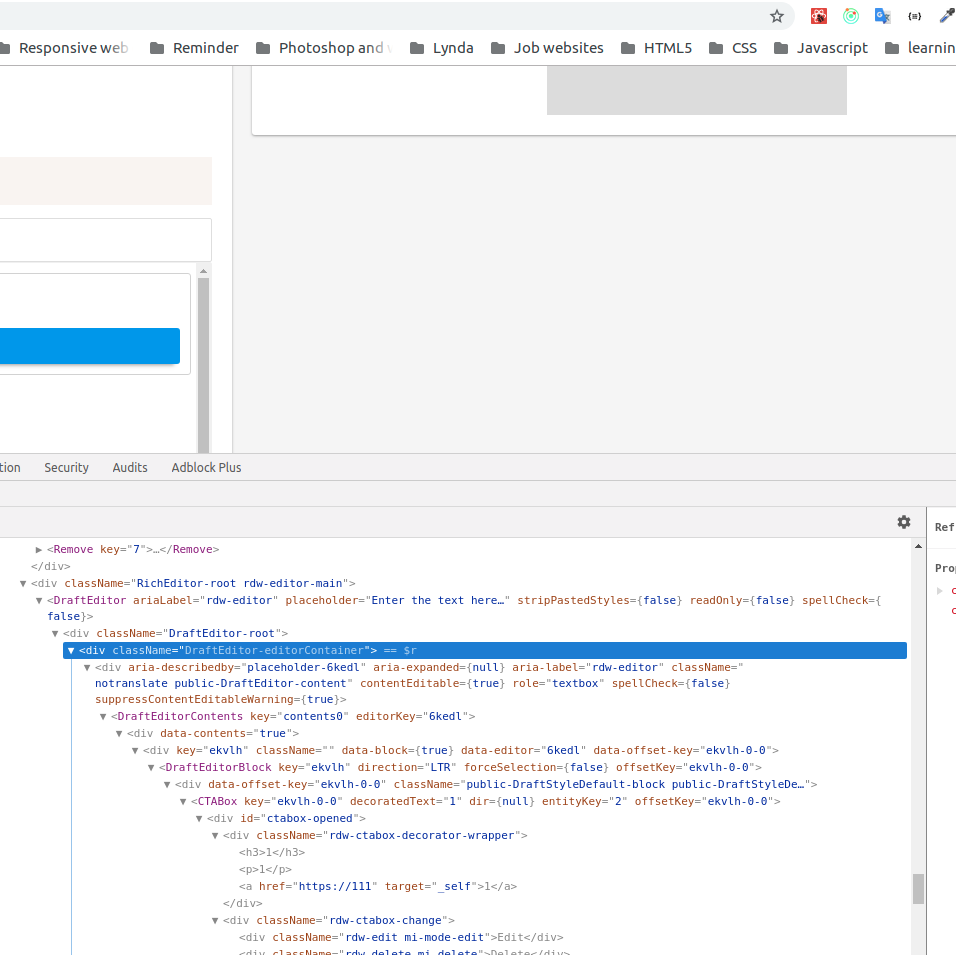Click the green circular extension icon
The height and width of the screenshot is (955, 956).
pos(851,16)
